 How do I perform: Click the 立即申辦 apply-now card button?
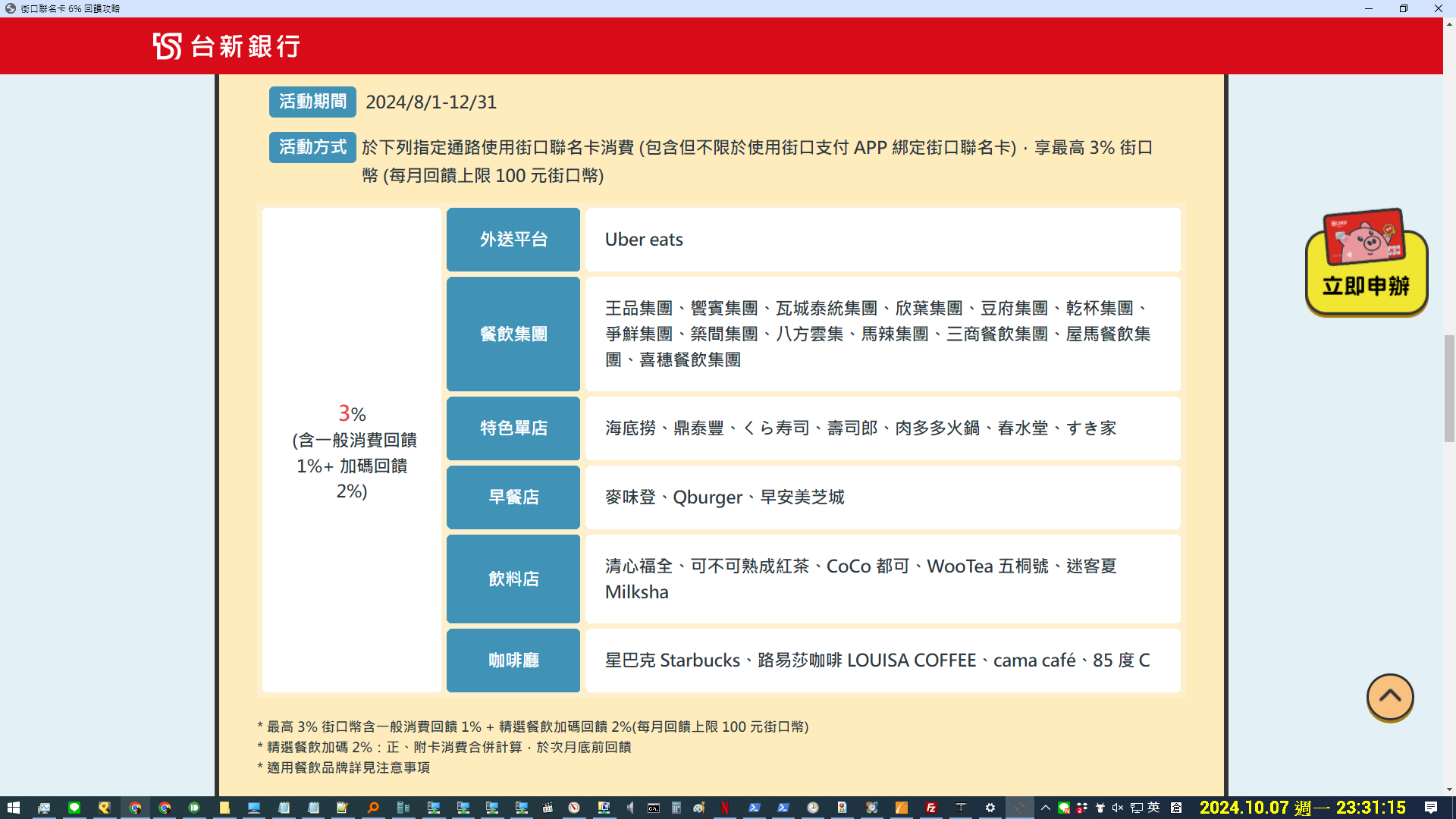click(x=1367, y=262)
